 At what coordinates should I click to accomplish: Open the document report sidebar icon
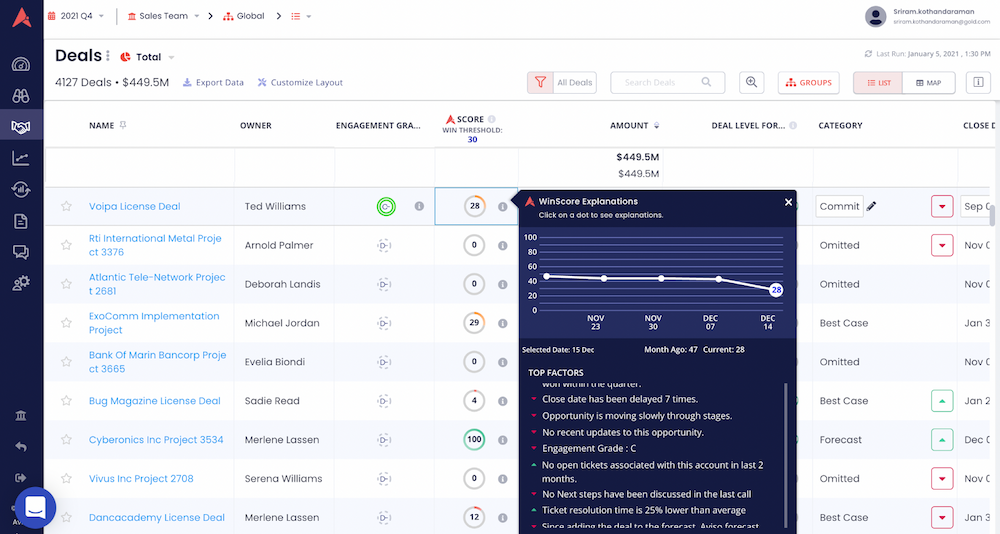[20, 221]
